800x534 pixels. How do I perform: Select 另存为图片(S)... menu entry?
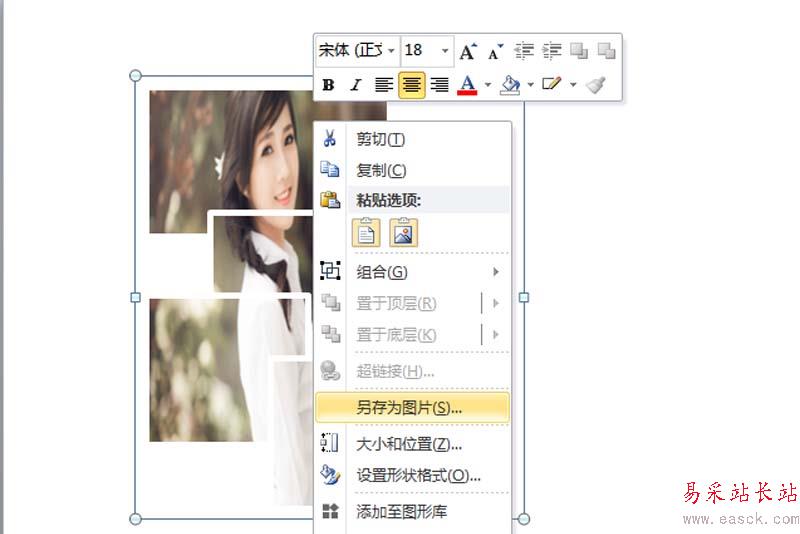pyautogui.click(x=413, y=408)
